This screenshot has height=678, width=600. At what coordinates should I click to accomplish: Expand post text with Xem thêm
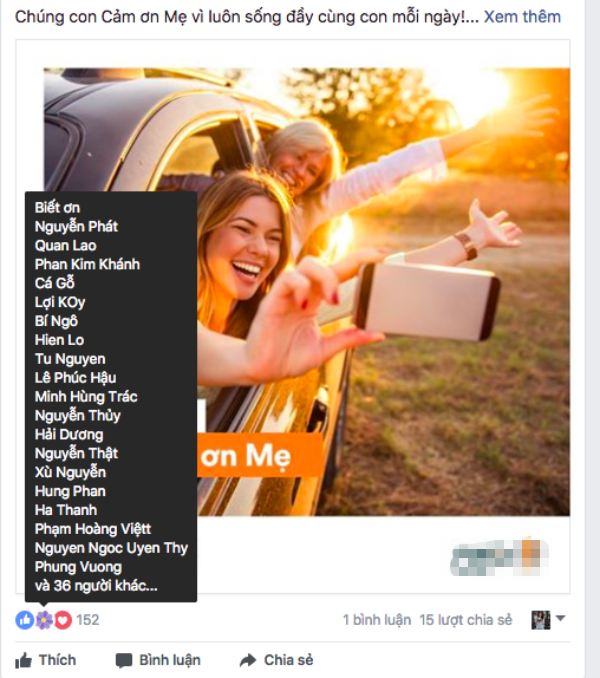coord(522,16)
